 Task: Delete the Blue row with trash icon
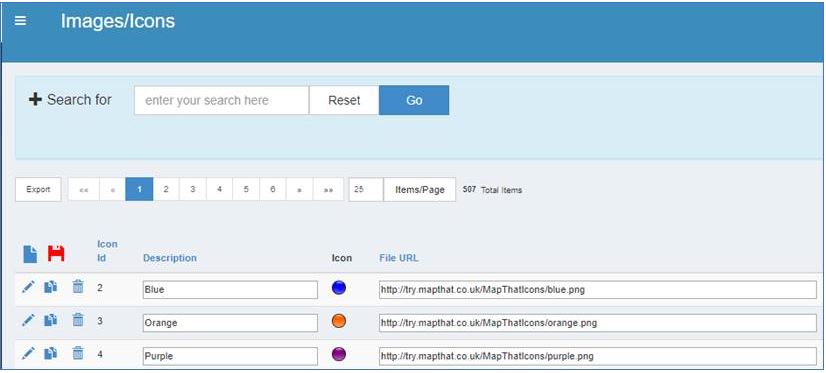pyautogui.click(x=78, y=287)
